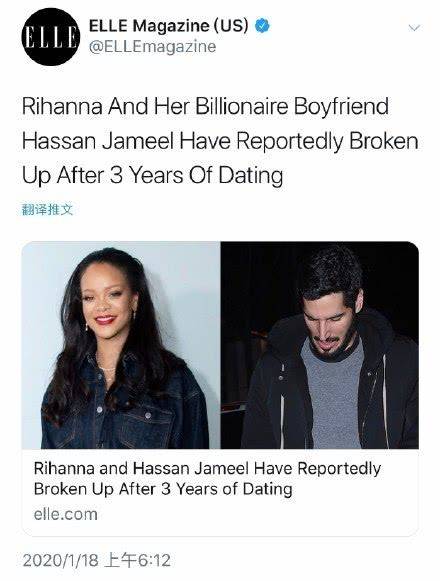Image resolution: width=440 pixels, height=581 pixels.
Task: Click the tweet text mentioning Billionaire Boyfriend
Action: 206,106
